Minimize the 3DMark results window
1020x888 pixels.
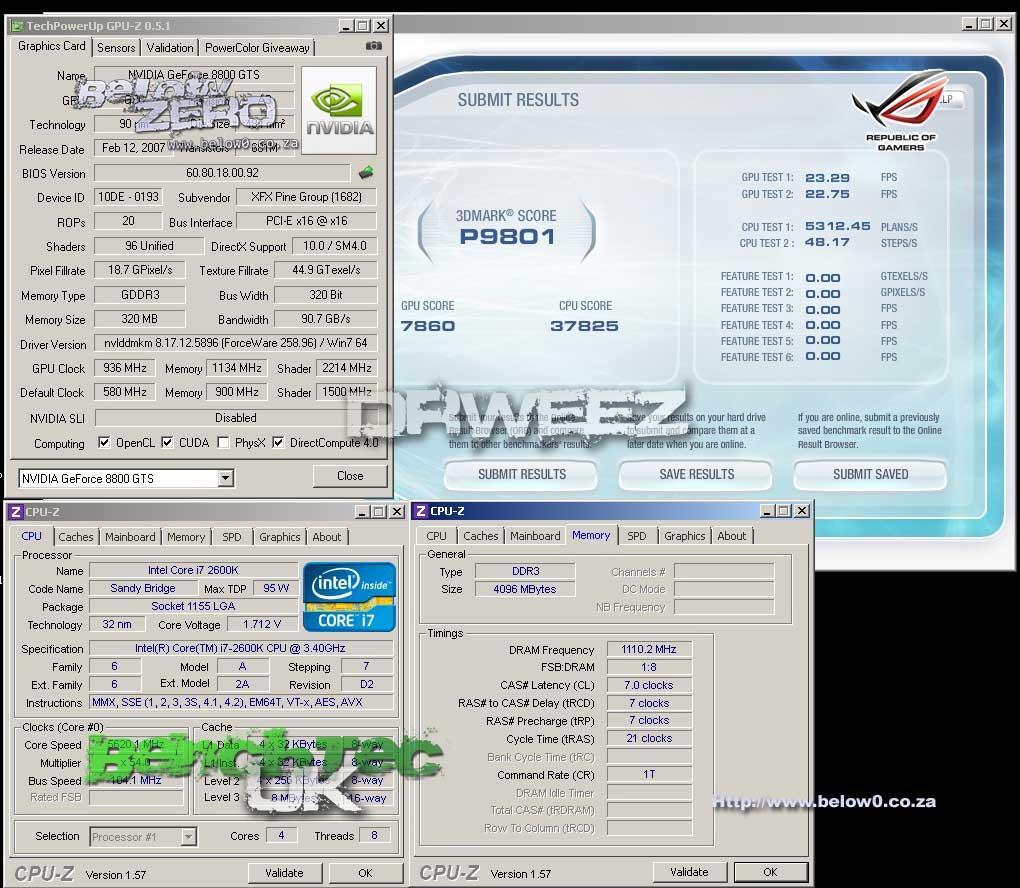969,24
